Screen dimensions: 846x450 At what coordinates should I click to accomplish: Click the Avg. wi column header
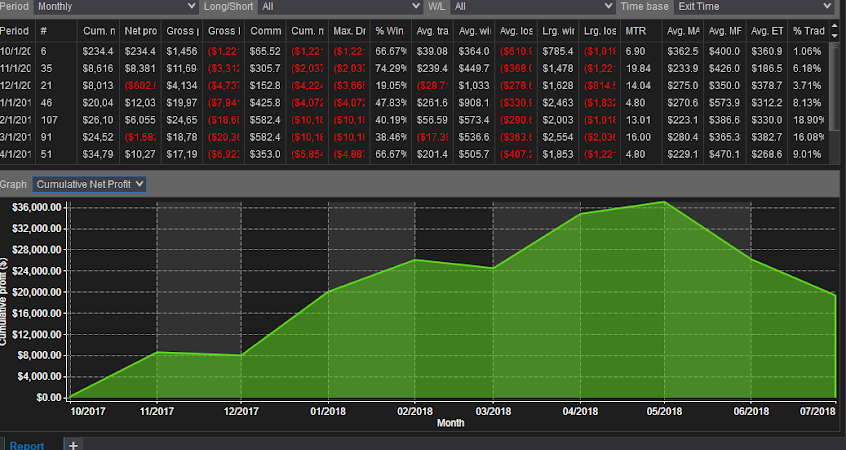(x=474, y=31)
